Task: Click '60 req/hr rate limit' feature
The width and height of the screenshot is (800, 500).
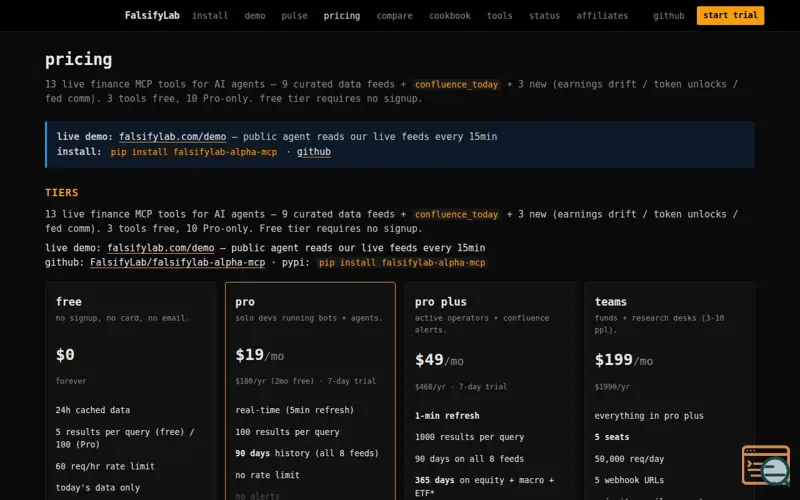Action: pos(105,466)
